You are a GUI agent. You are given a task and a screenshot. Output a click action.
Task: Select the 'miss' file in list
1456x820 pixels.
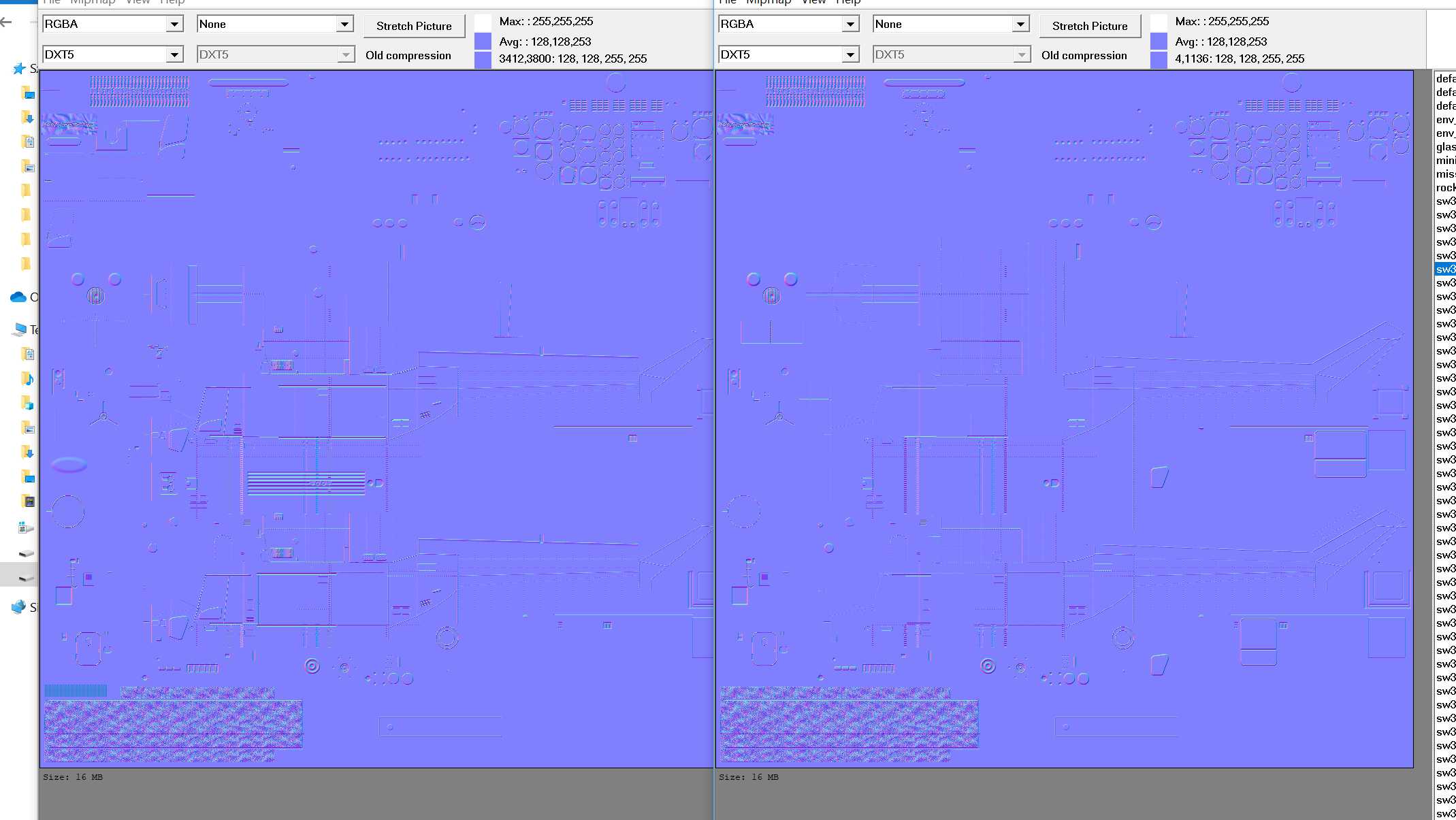(x=1445, y=174)
